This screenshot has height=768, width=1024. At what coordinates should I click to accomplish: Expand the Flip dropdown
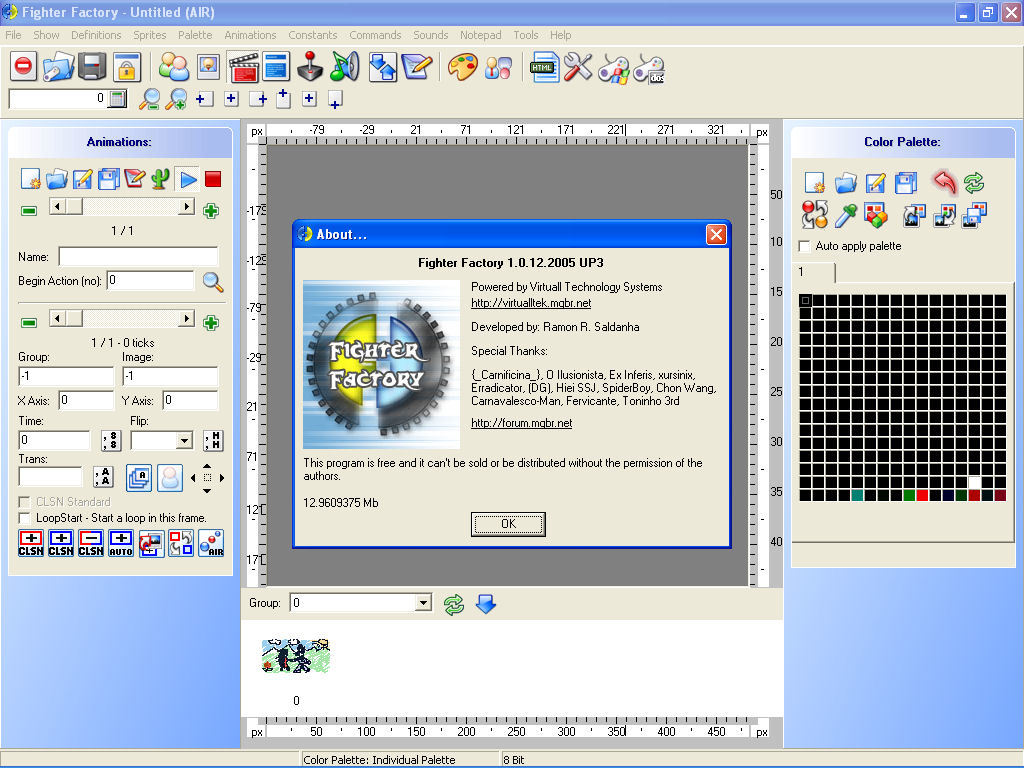[185, 441]
